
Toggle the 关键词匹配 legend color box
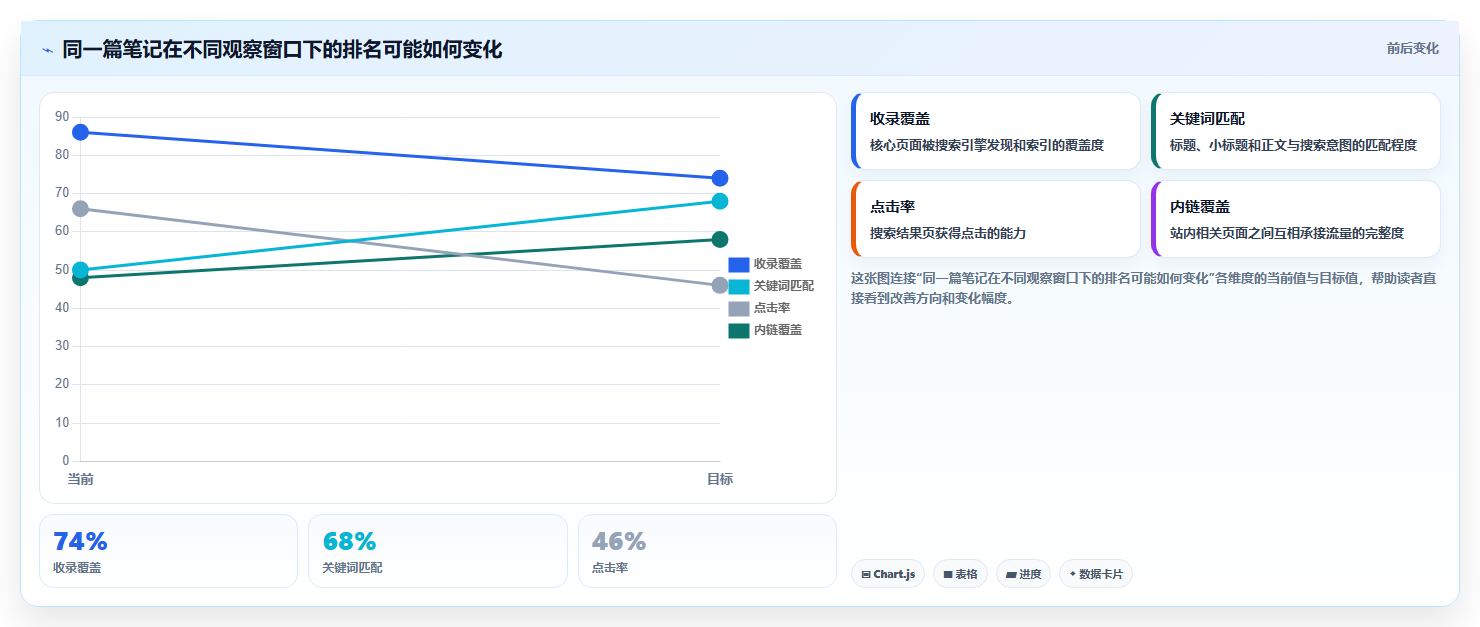738,286
